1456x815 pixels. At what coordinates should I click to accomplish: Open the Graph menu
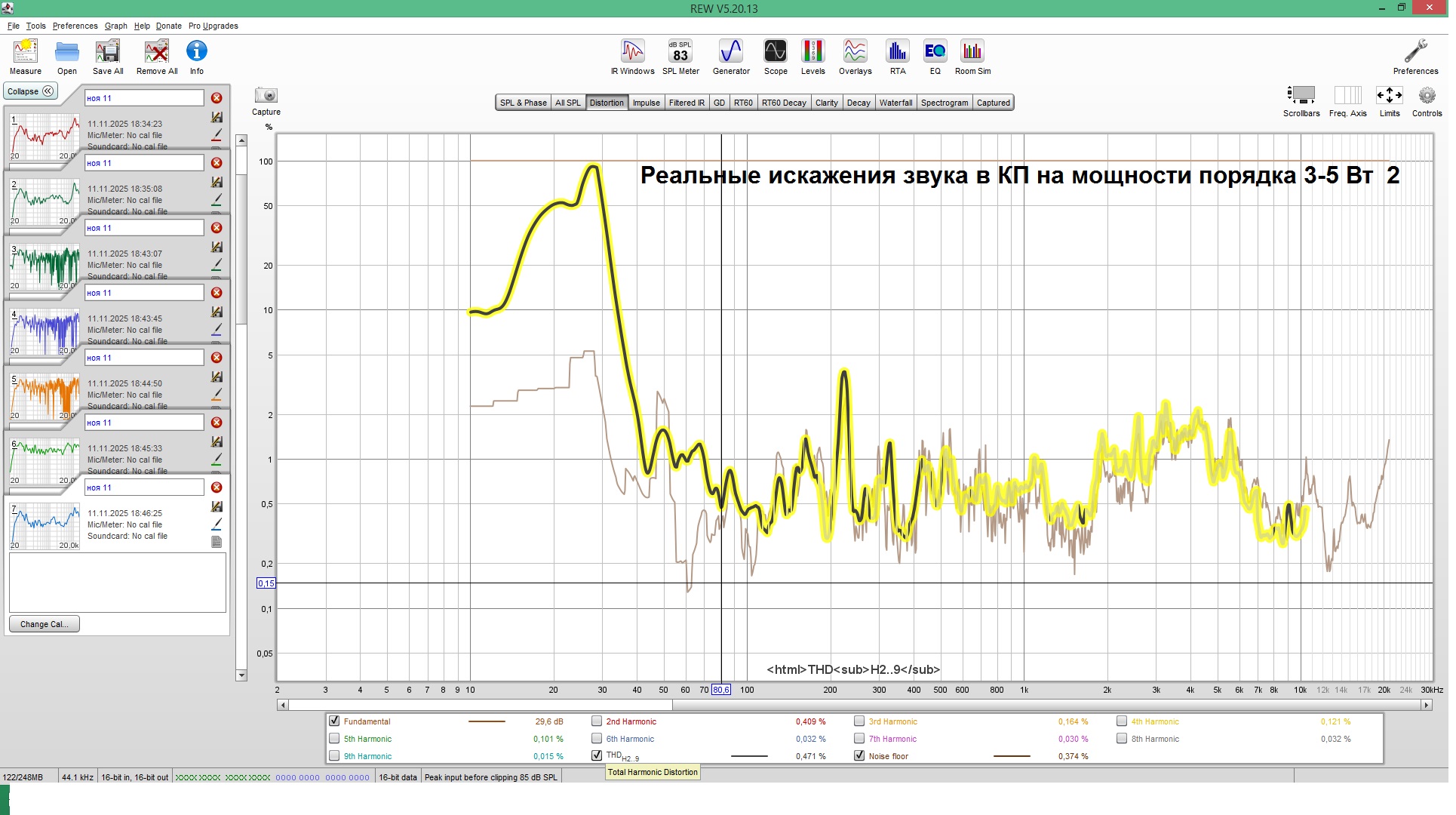pyautogui.click(x=115, y=26)
